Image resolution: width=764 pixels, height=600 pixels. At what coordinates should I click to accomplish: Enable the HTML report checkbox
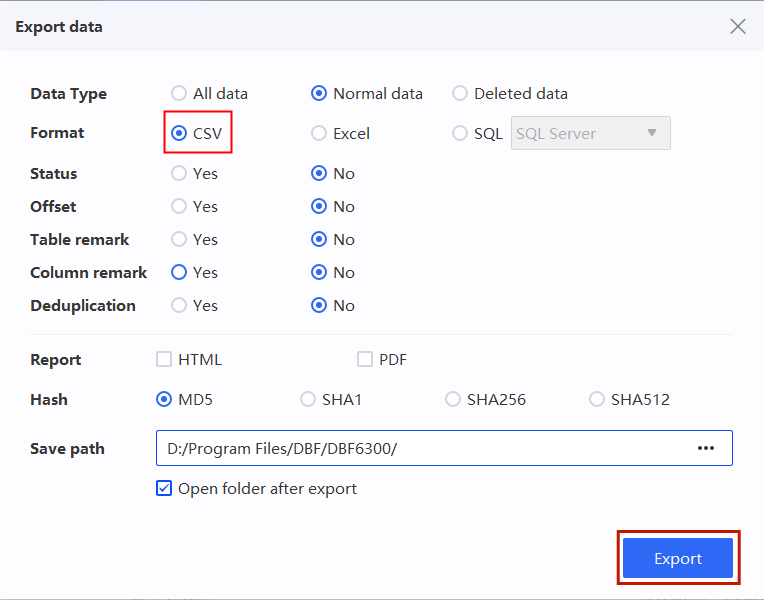[x=164, y=359]
